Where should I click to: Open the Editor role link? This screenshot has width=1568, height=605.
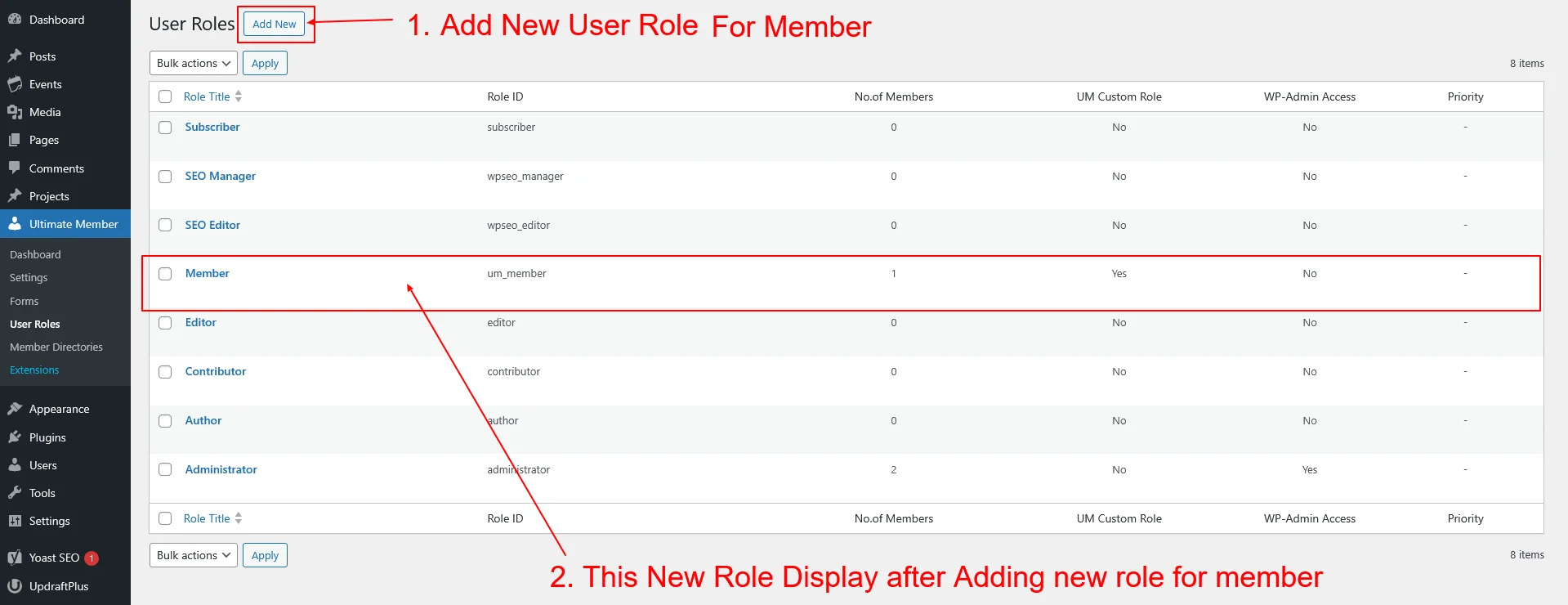pos(201,322)
